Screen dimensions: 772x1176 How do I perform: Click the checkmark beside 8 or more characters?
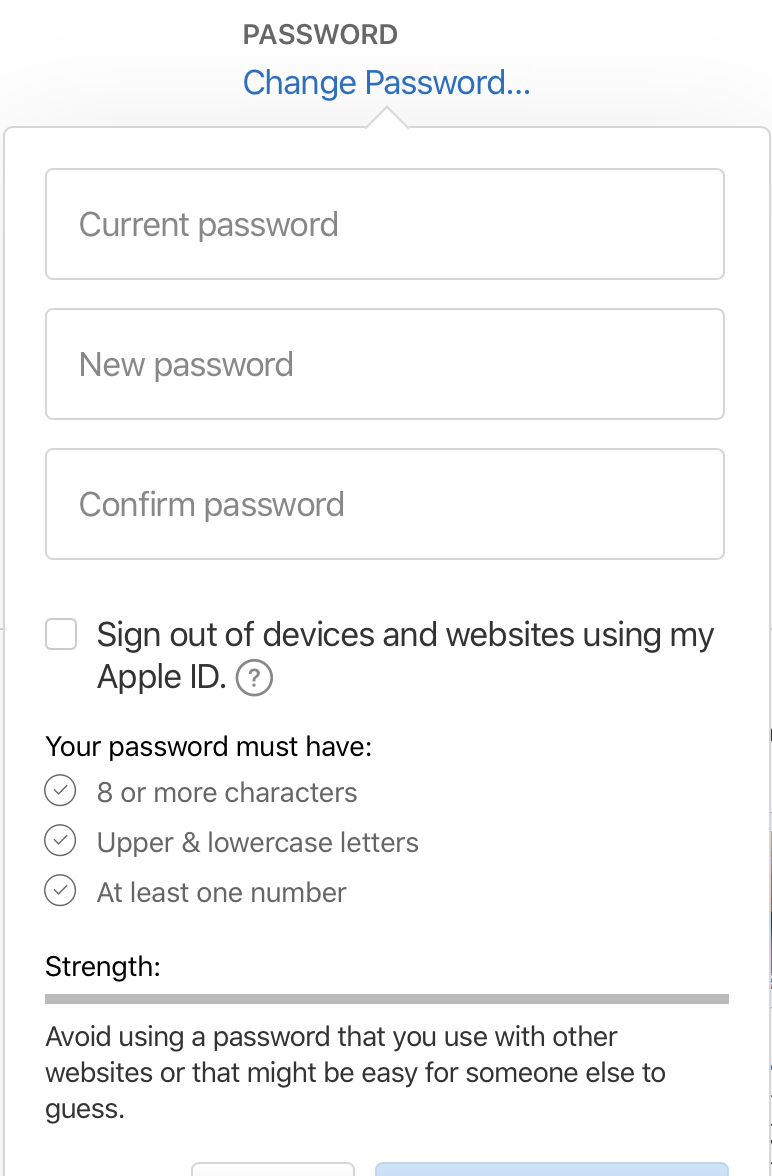[60, 791]
